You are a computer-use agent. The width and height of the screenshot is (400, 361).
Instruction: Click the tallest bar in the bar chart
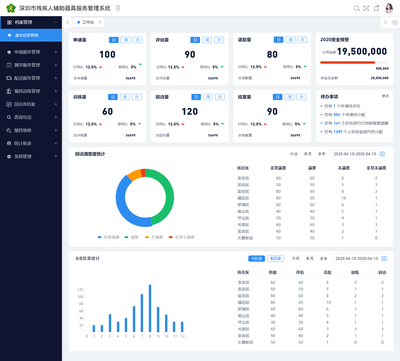tap(150, 308)
